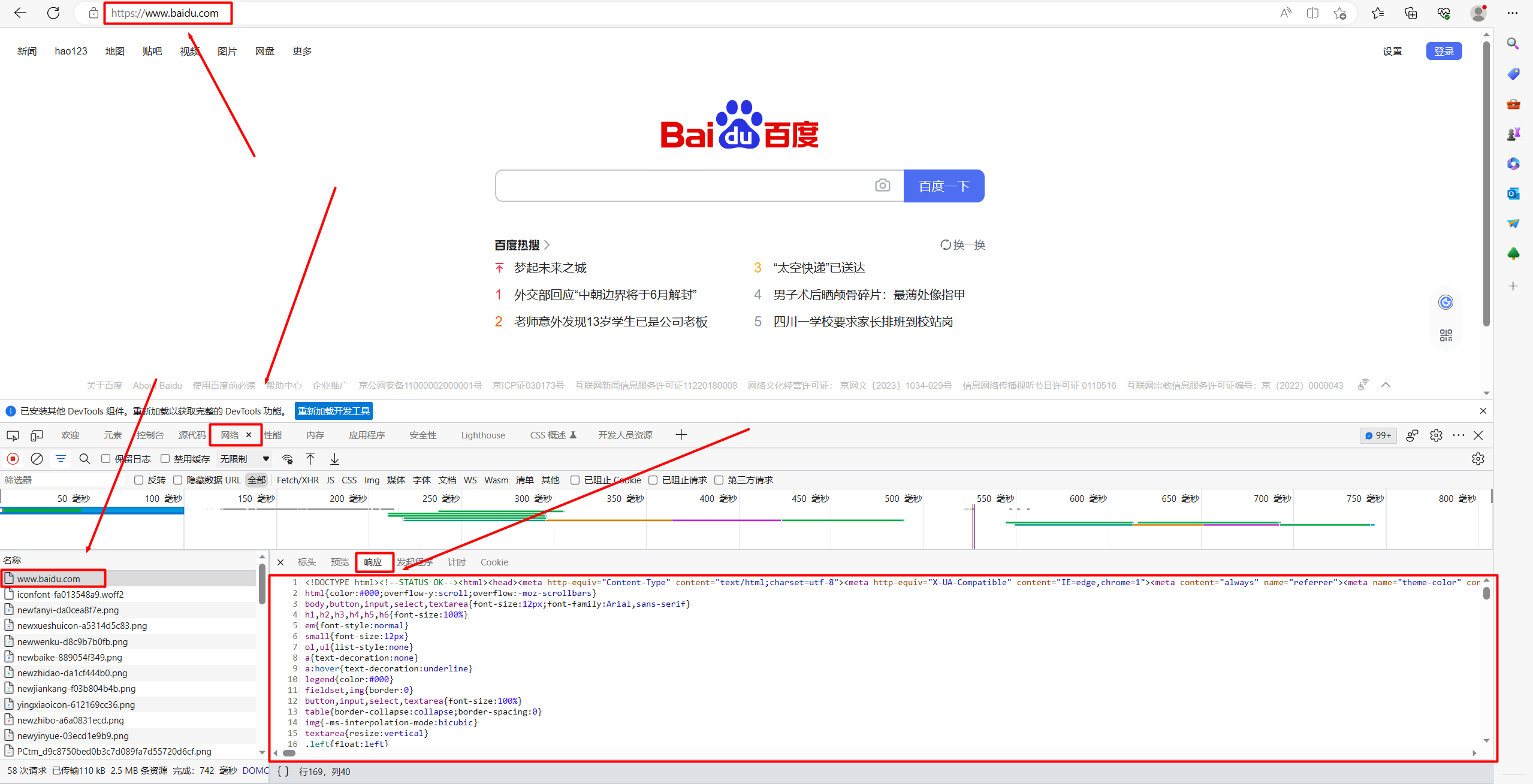Open browser settings and more menu

coord(1513,13)
